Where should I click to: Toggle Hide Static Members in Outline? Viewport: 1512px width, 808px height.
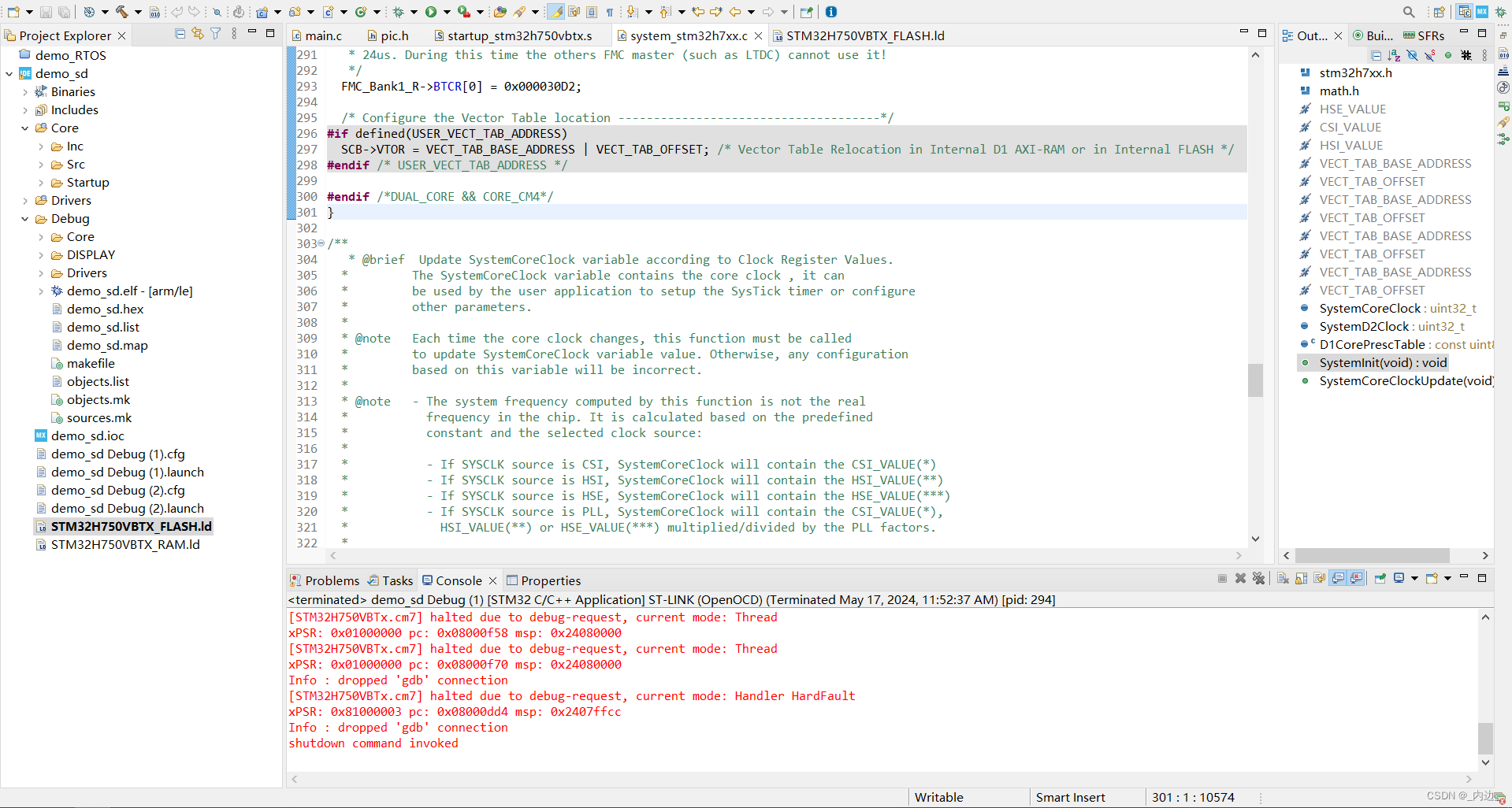1428,55
